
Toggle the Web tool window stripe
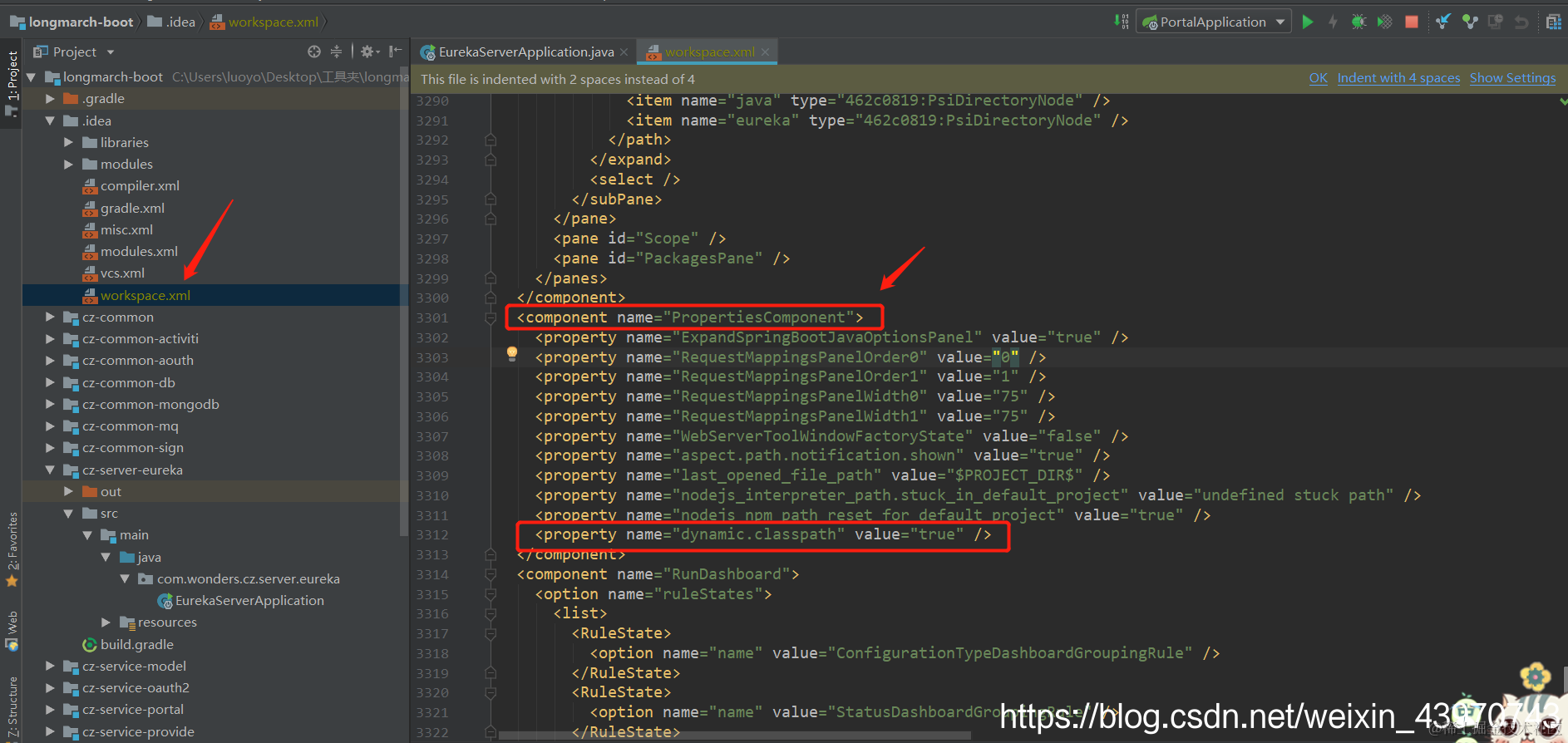[x=12, y=632]
